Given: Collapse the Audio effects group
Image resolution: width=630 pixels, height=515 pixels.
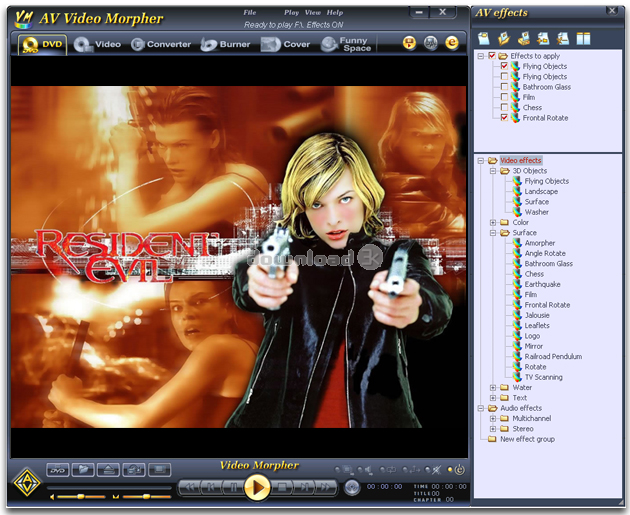Looking at the screenshot, I should 481,408.
